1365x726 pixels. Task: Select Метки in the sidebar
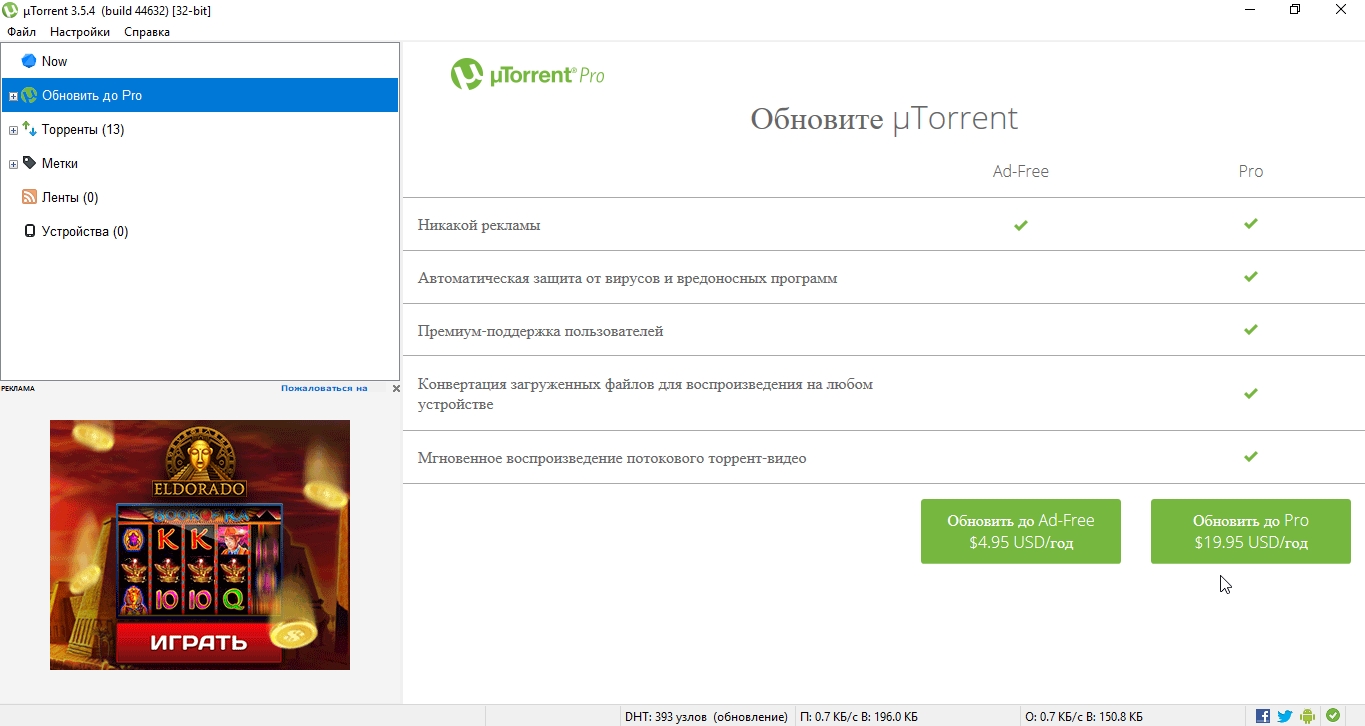click(200, 163)
